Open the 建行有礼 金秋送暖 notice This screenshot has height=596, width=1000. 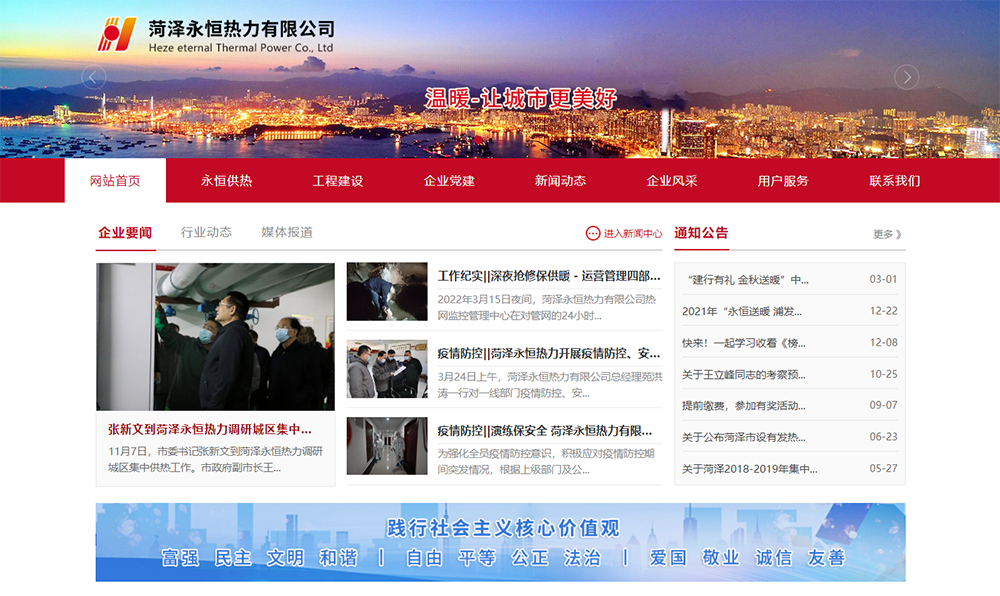coord(748,279)
